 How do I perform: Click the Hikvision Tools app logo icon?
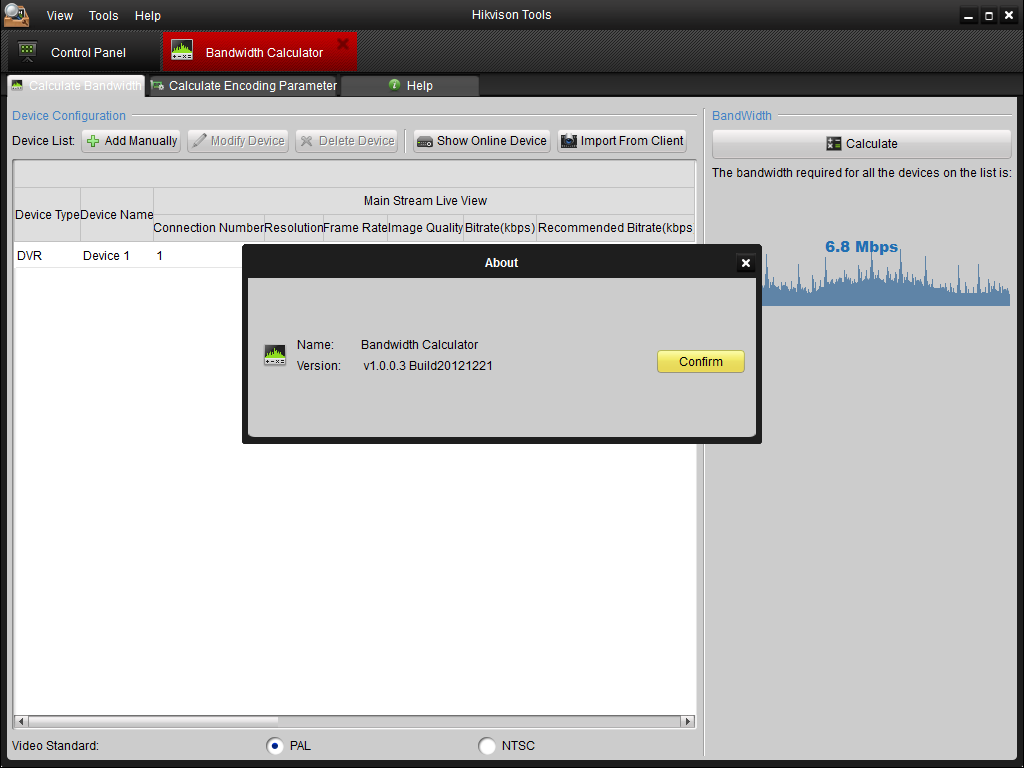coord(16,14)
